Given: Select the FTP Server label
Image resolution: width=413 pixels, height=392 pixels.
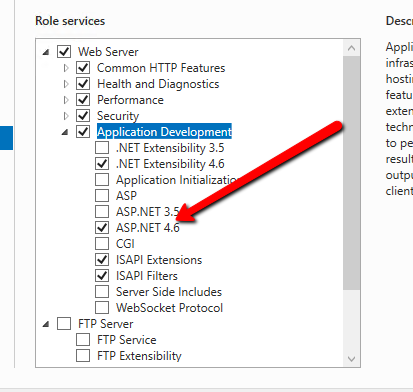Looking at the screenshot, I should 106,324.
